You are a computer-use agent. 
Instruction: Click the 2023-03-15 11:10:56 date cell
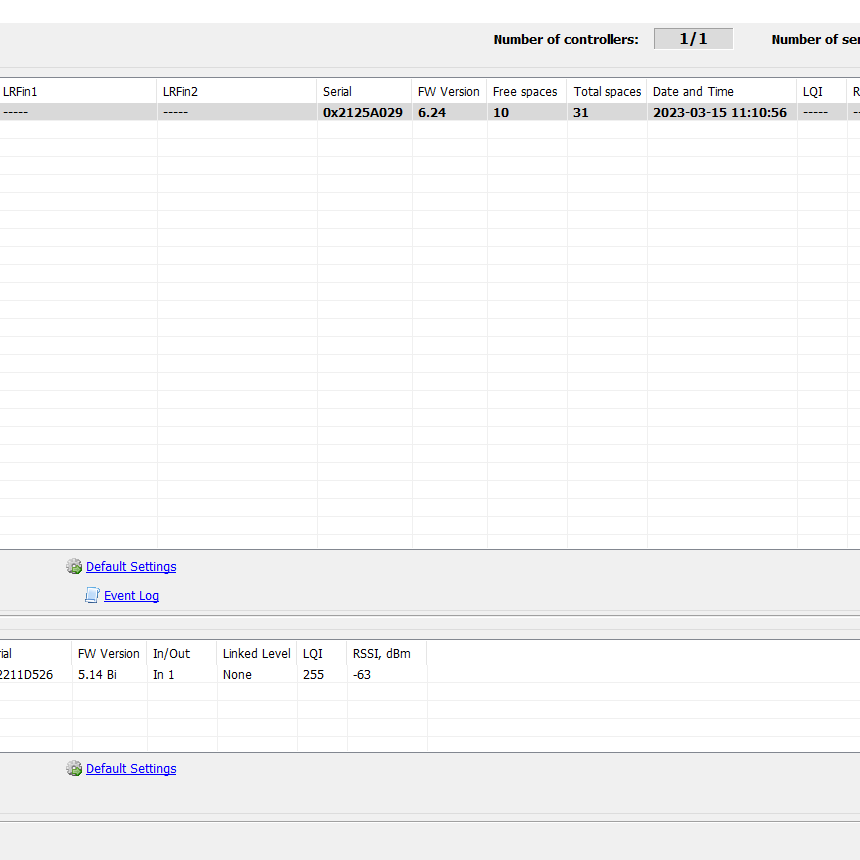point(720,113)
